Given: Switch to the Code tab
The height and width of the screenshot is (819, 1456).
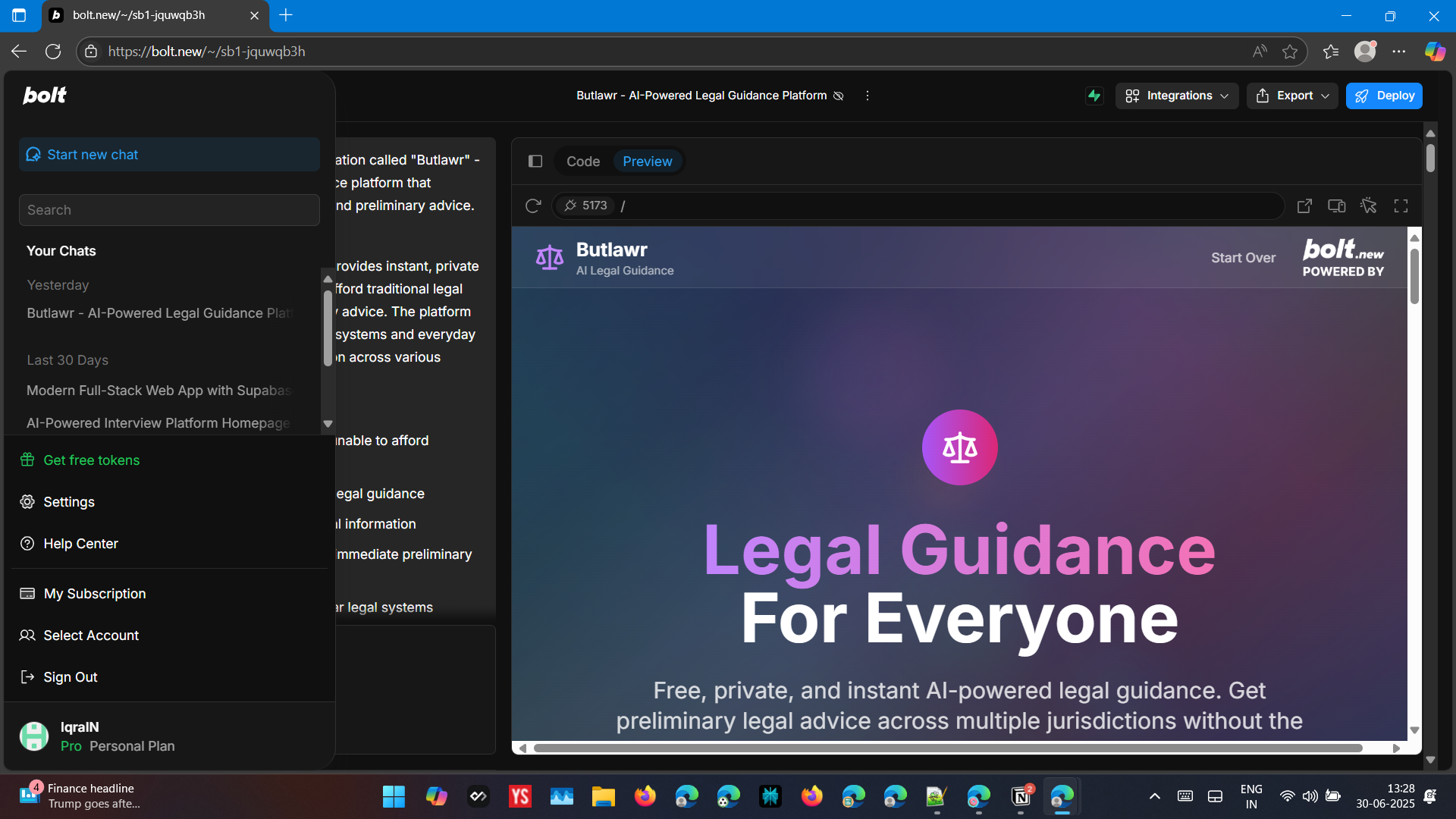Looking at the screenshot, I should [582, 161].
